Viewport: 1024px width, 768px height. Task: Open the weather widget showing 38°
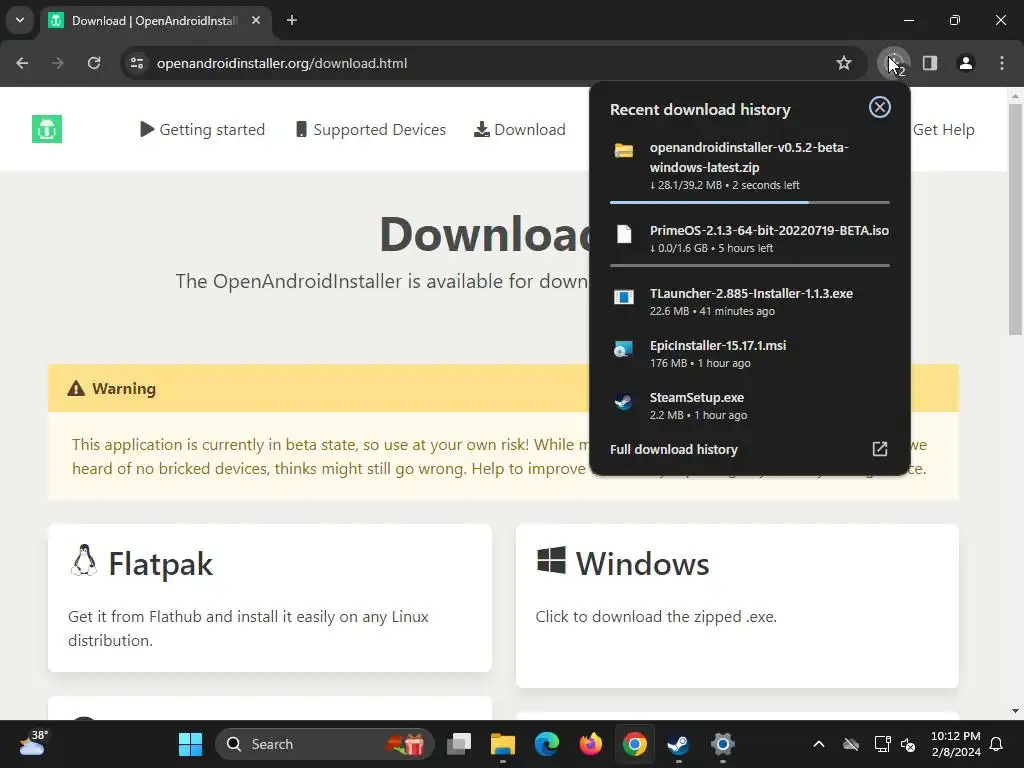33,744
